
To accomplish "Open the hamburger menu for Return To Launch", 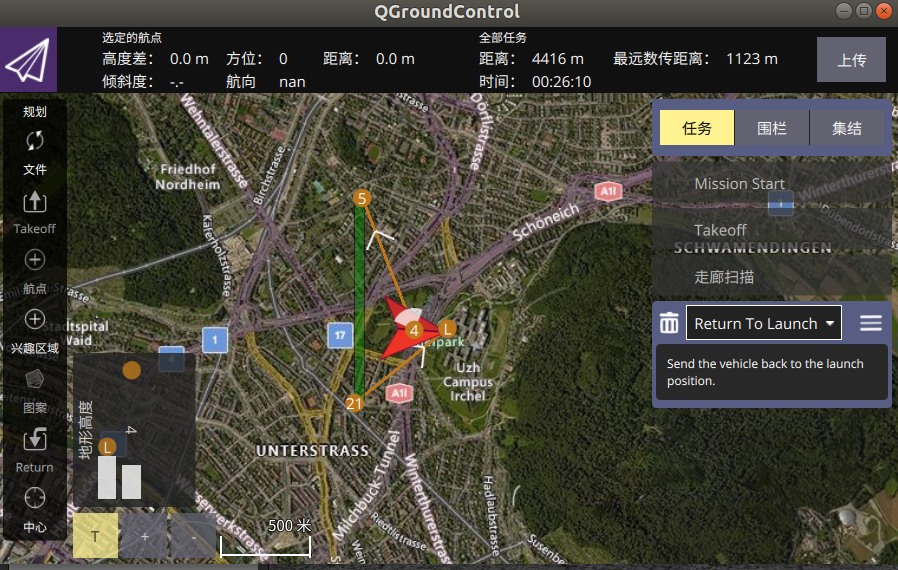I will 871,323.
